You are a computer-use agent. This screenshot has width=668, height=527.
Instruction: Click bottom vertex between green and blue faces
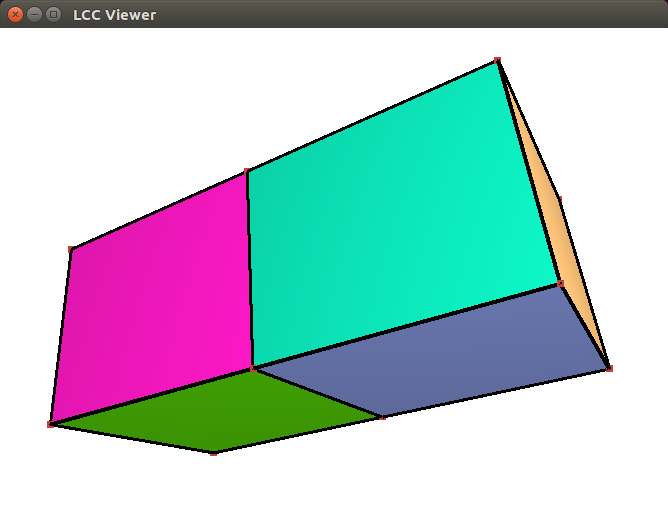383,417
